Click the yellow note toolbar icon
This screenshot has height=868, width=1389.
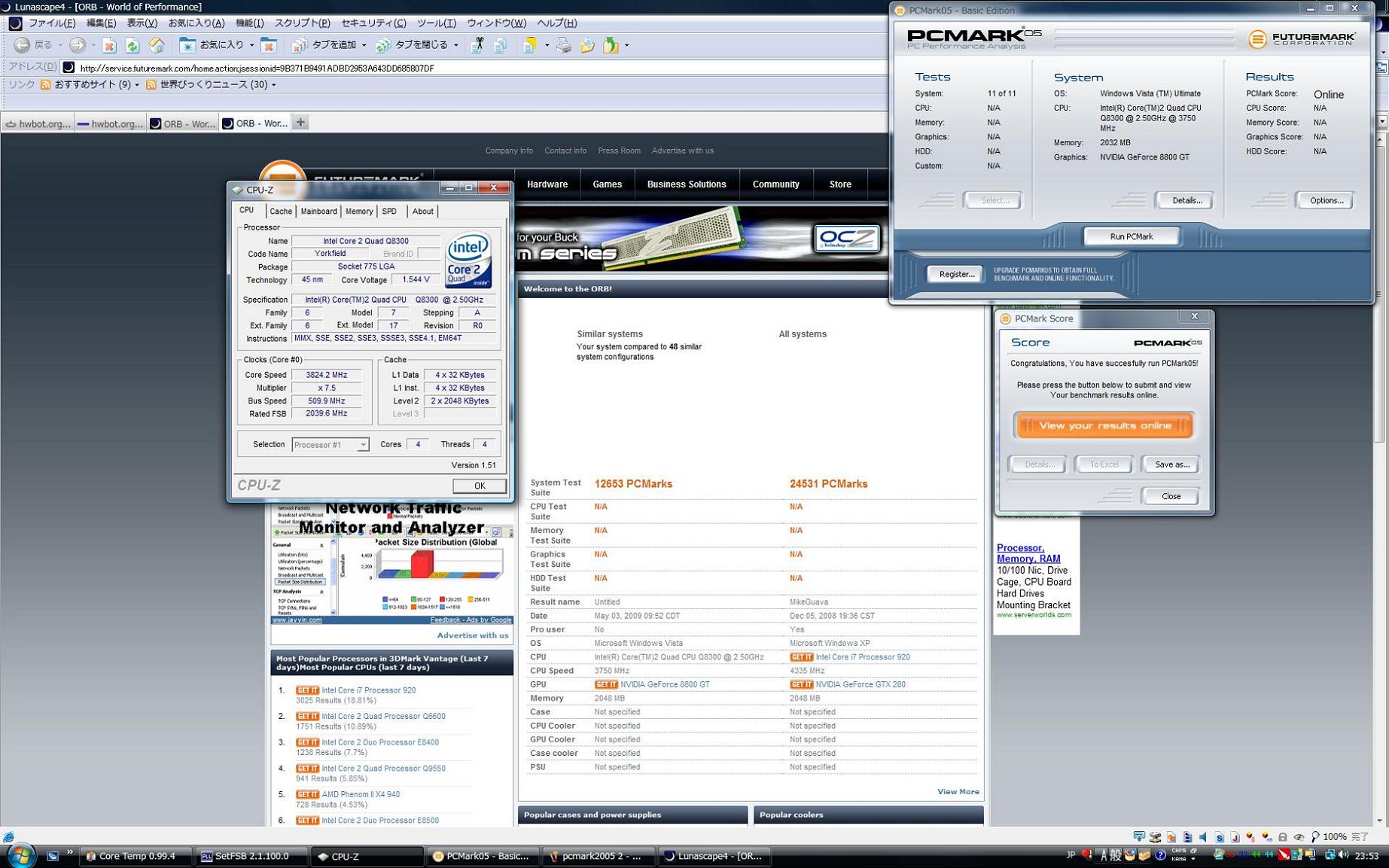[529, 45]
